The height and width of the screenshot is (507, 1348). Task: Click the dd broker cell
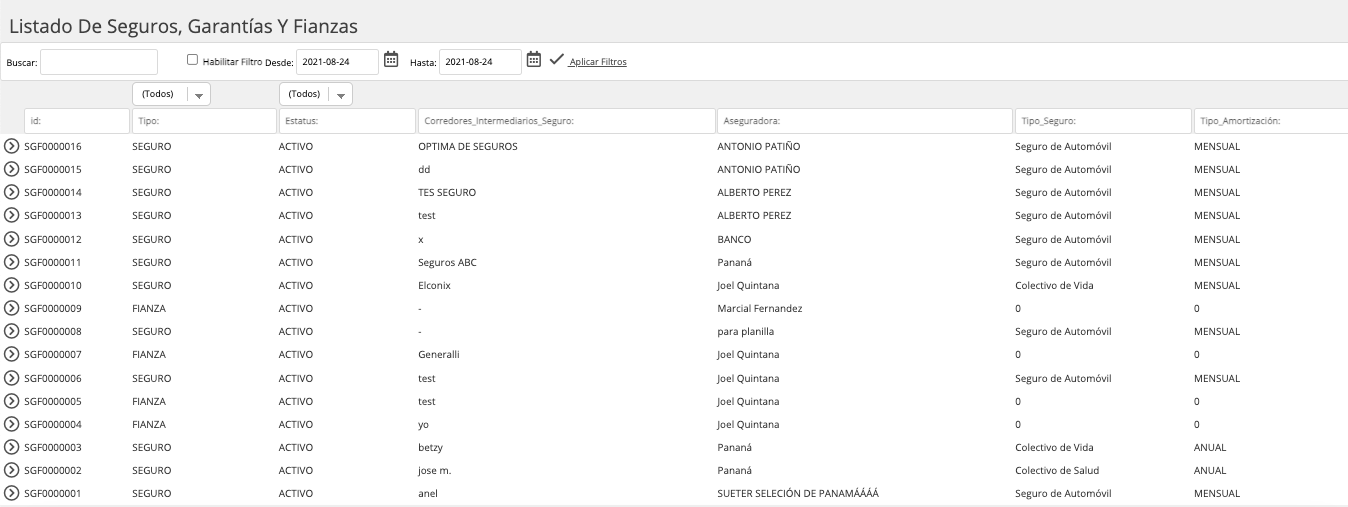[424, 169]
